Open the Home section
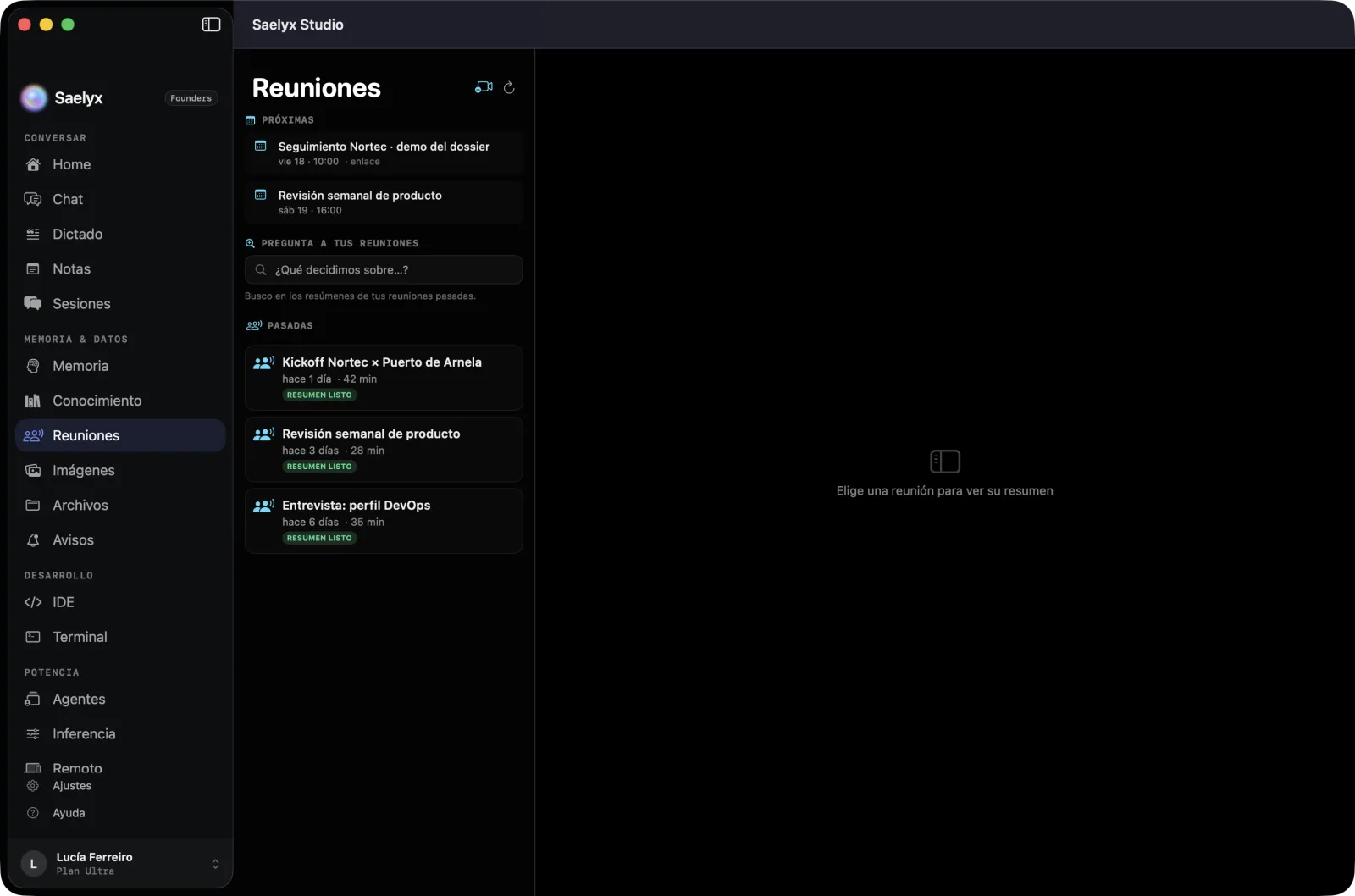This screenshot has height=896, width=1355. coord(120,164)
